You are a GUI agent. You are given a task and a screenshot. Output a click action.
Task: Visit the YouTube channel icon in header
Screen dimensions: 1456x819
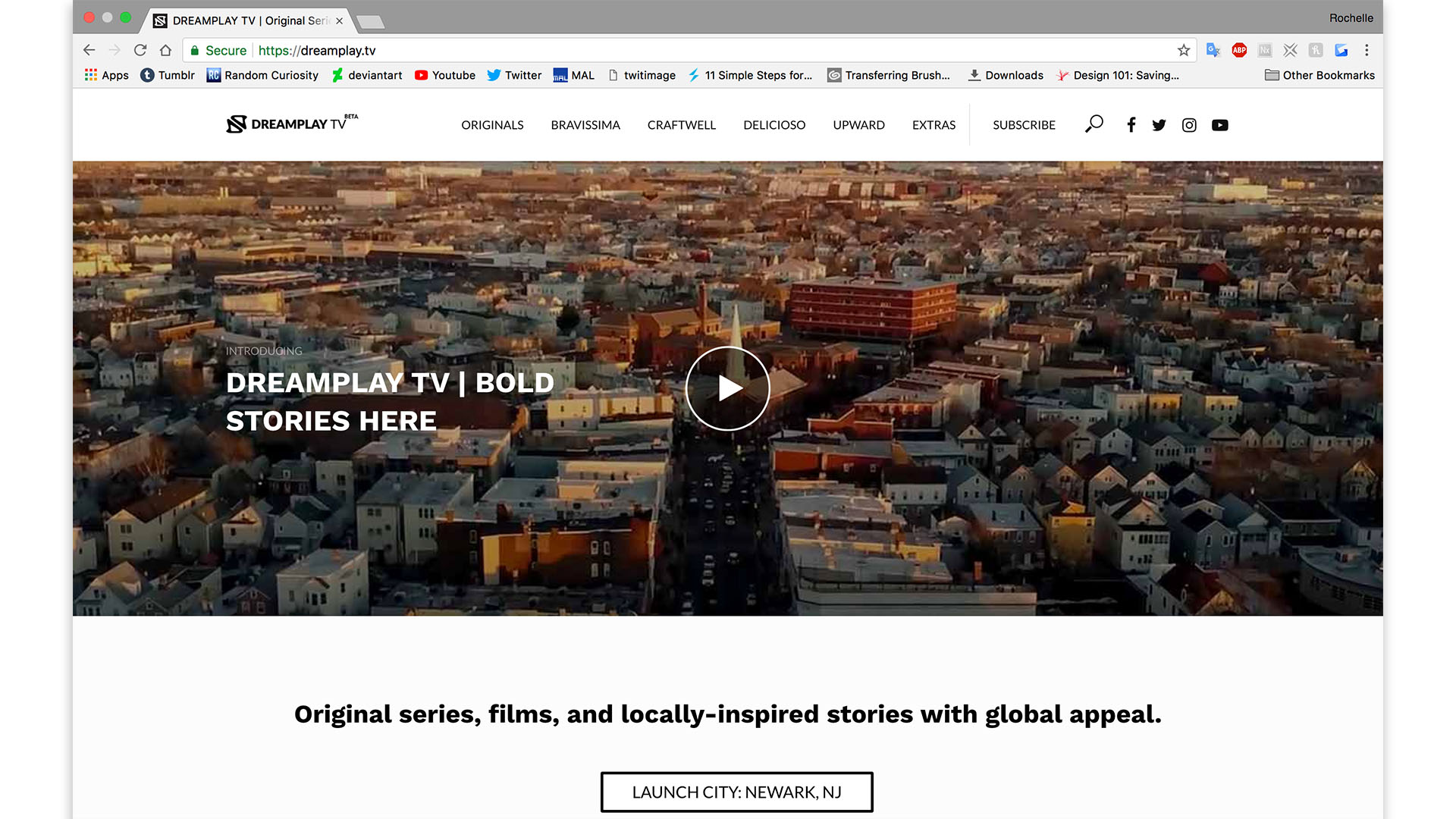(1219, 125)
